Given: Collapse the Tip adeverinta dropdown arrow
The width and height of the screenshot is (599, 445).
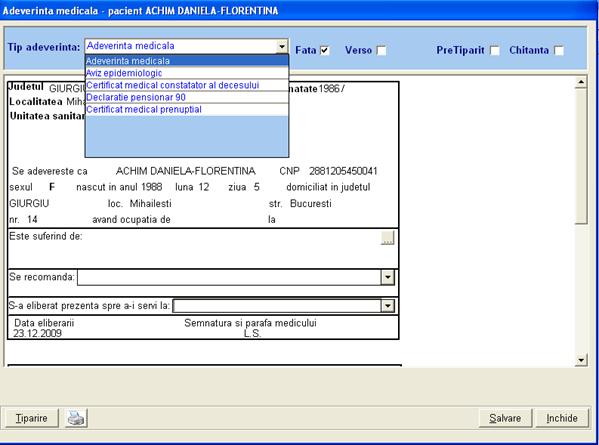Looking at the screenshot, I should [282, 47].
